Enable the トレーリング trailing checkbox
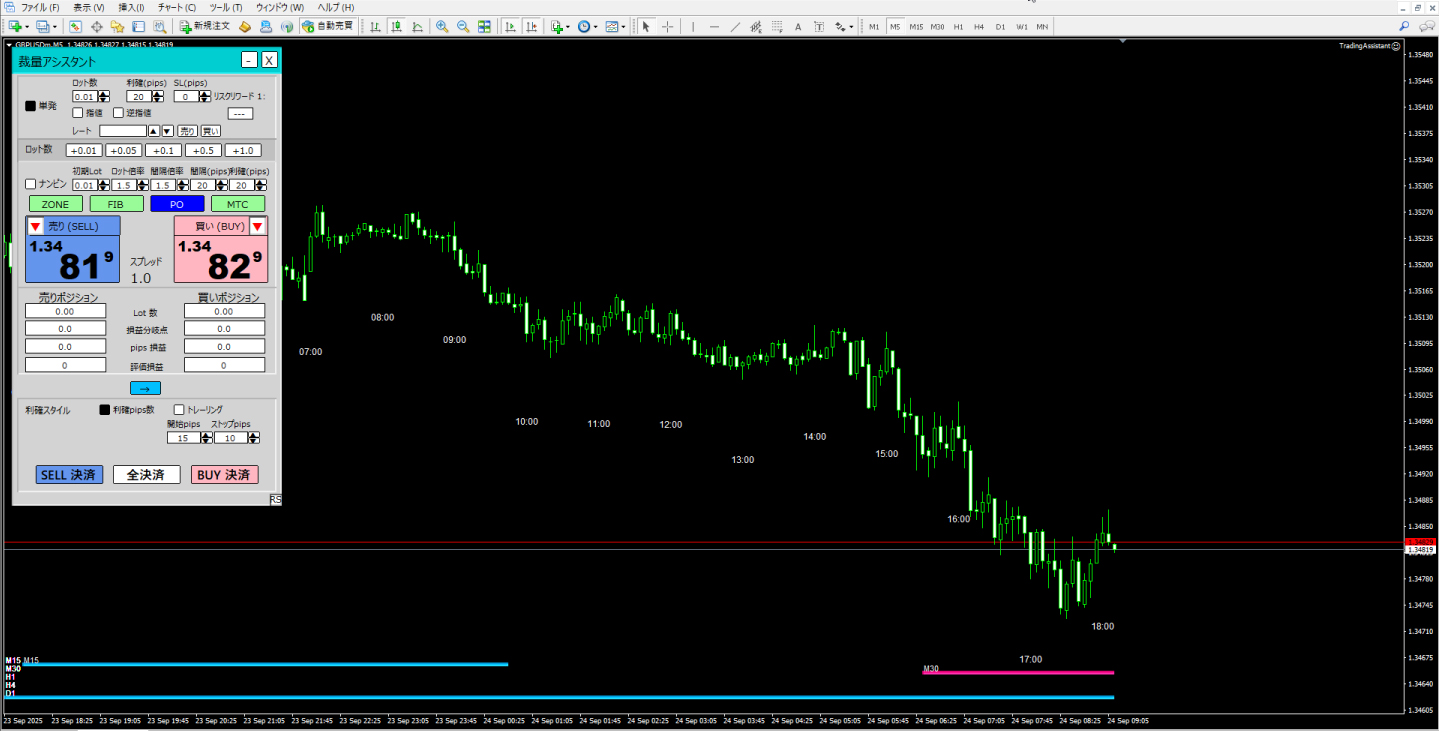This screenshot has height=731, width=1439. pyautogui.click(x=179, y=410)
